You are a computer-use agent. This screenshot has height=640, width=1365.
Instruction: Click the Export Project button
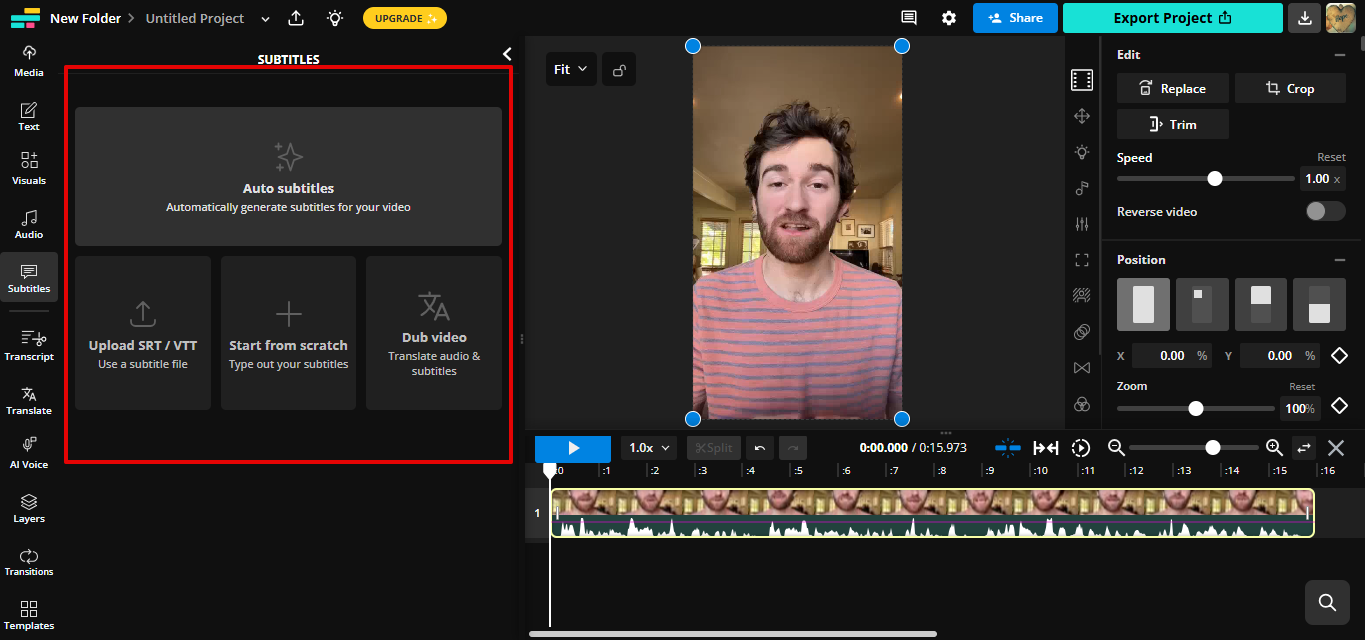coord(1172,18)
